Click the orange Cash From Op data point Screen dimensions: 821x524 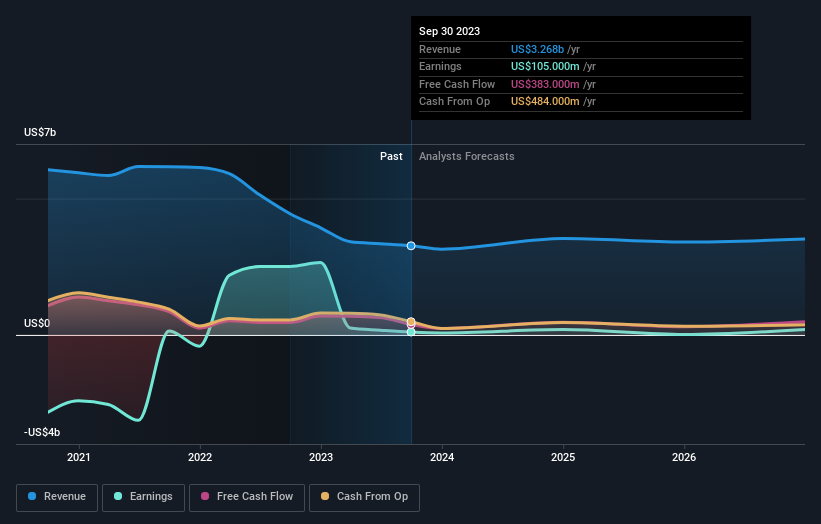coord(411,321)
